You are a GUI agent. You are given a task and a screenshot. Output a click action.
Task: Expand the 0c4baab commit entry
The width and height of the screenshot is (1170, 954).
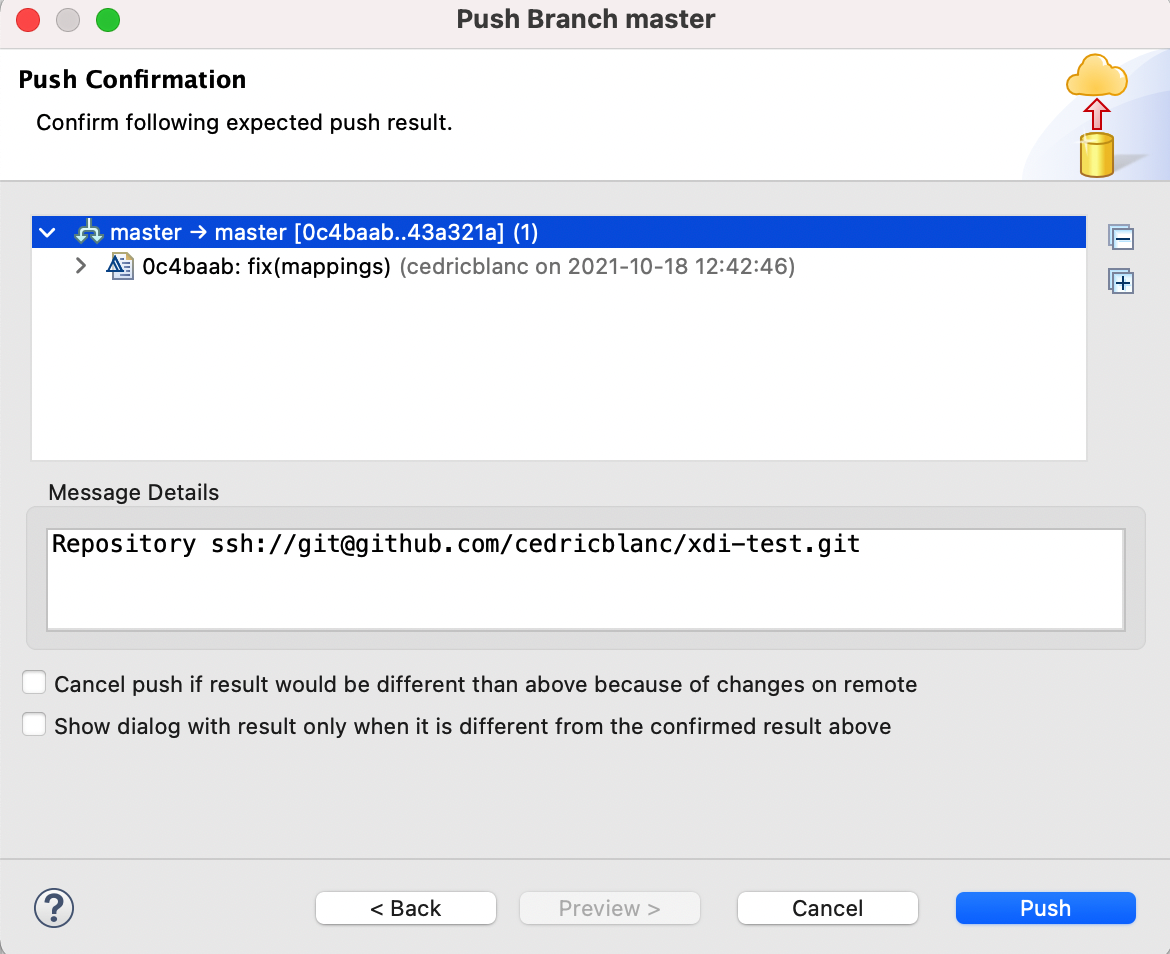[x=80, y=266]
